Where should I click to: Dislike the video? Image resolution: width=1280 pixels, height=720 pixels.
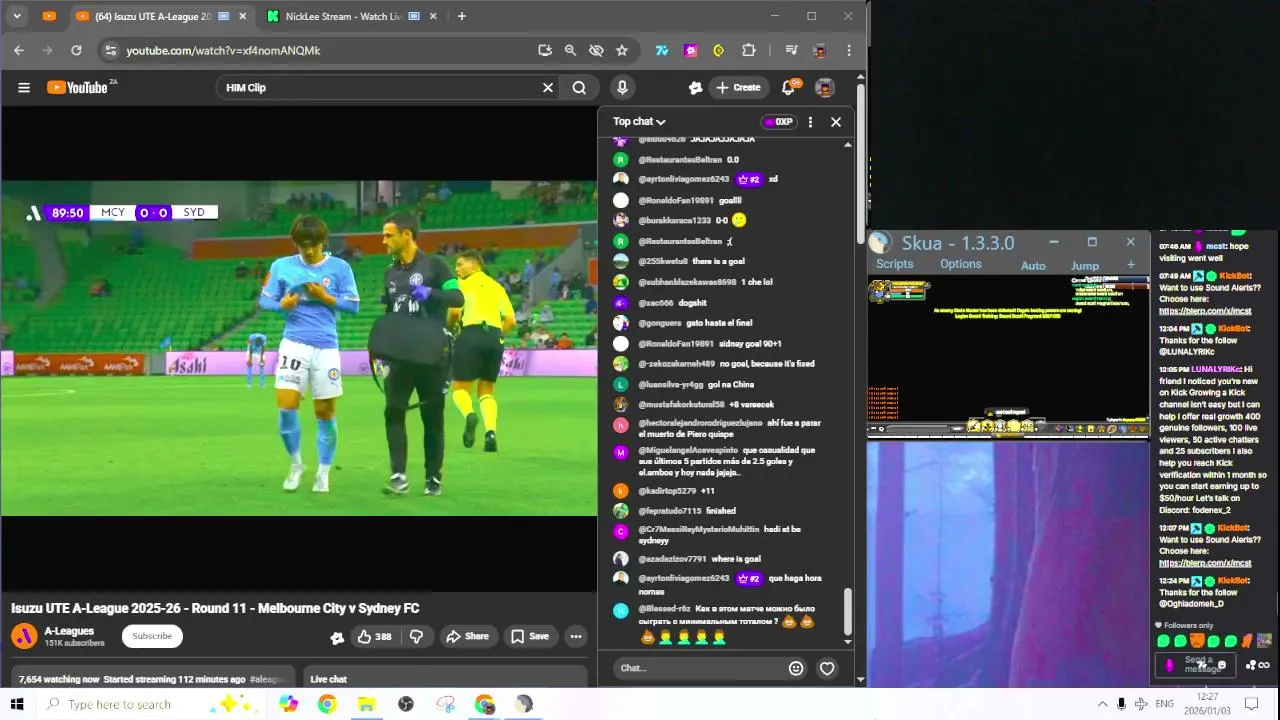pos(416,636)
